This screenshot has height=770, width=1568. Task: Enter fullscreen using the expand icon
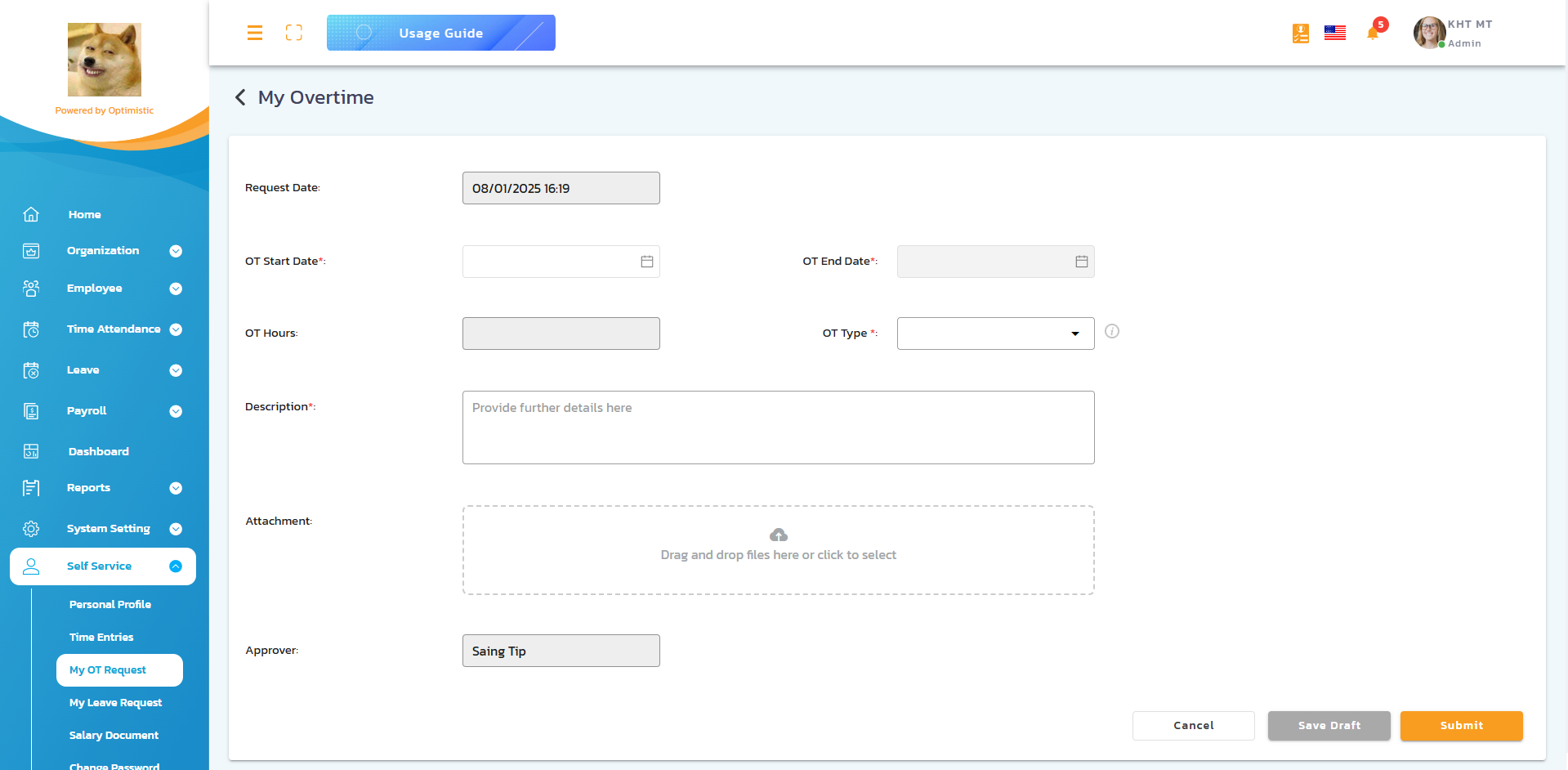coord(293,33)
